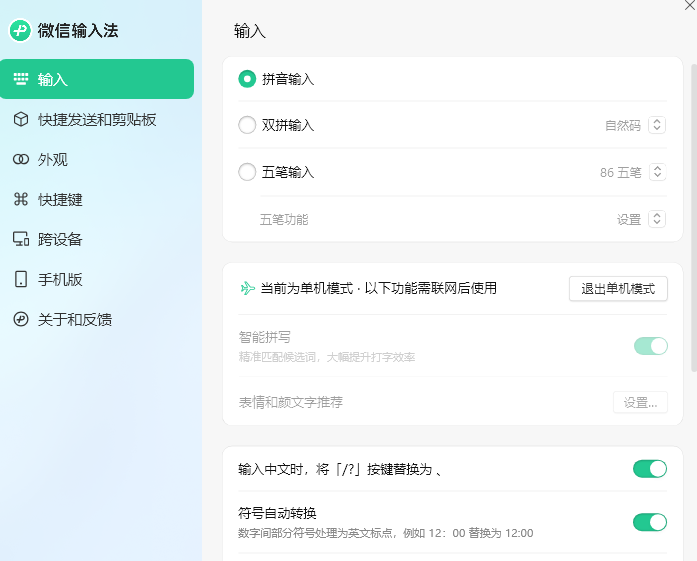Click the WeChat Input Method logo icon
The width and height of the screenshot is (697, 561).
[20, 30]
